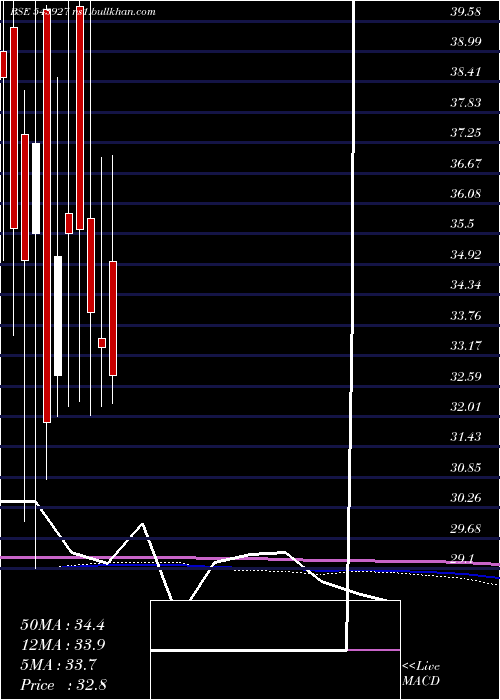Click the 30.26 price axis label

point(466,497)
